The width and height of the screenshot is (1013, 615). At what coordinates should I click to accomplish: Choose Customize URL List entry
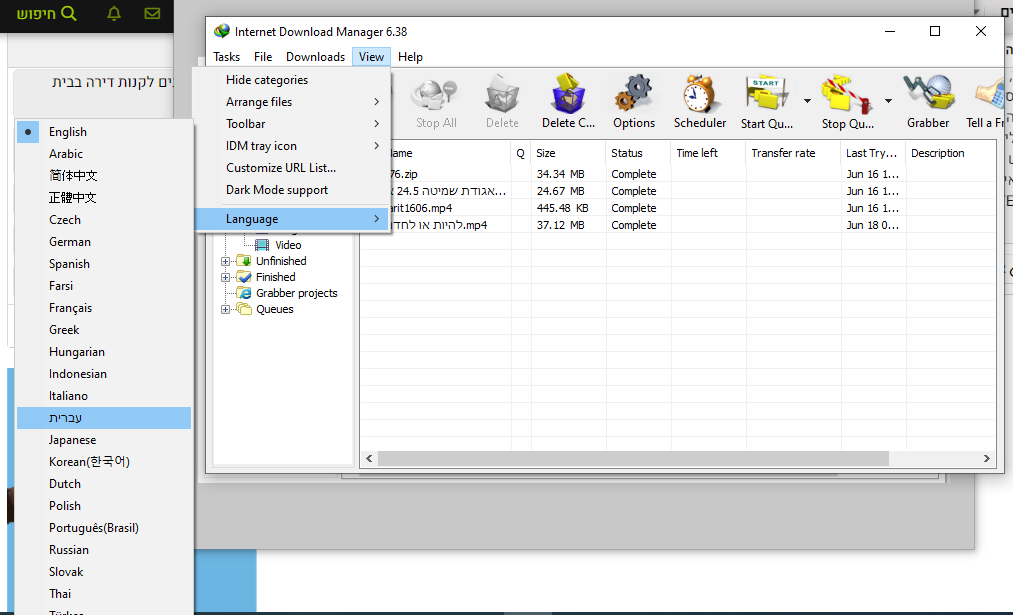(292, 167)
